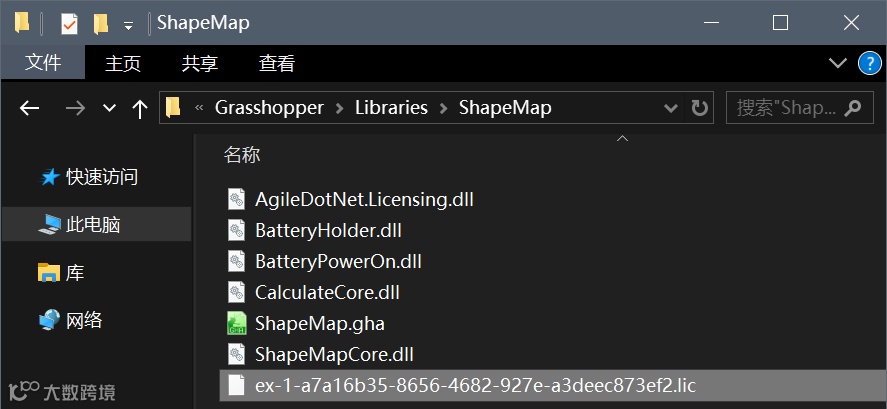Click the CalculateCore.dll gear file icon
887x409 pixels.
pos(236,292)
